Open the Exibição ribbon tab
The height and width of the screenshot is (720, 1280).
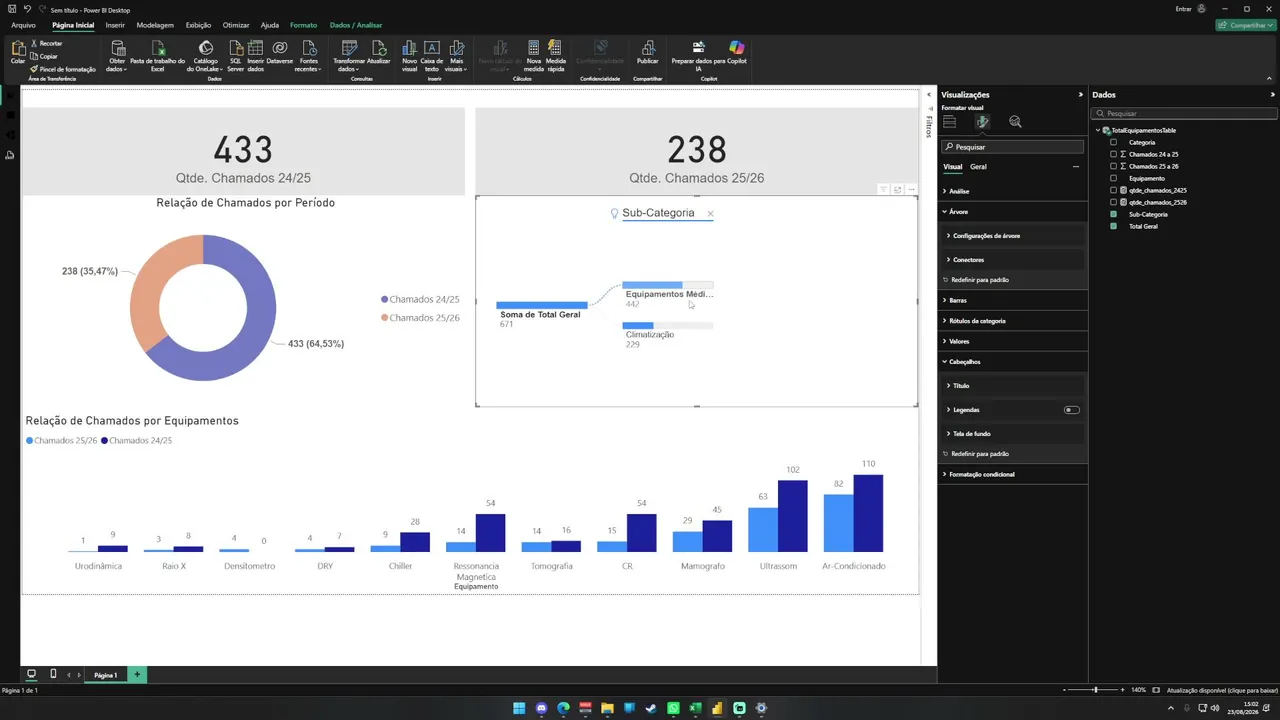tap(198, 25)
